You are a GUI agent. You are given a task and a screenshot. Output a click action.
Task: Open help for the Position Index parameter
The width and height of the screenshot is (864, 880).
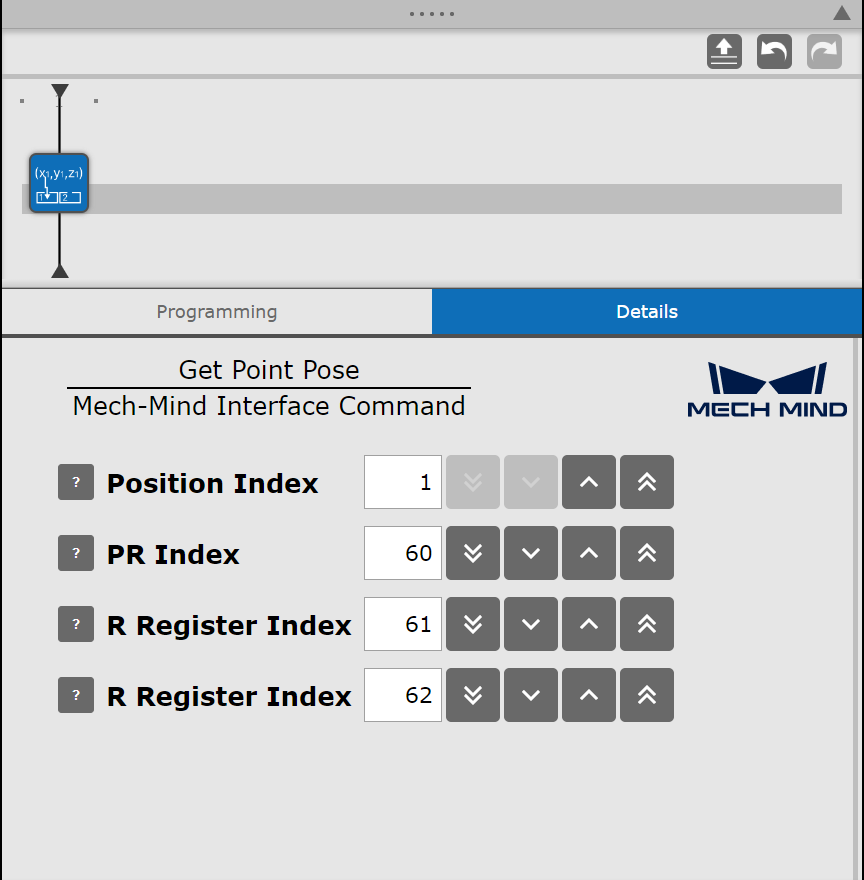75,482
